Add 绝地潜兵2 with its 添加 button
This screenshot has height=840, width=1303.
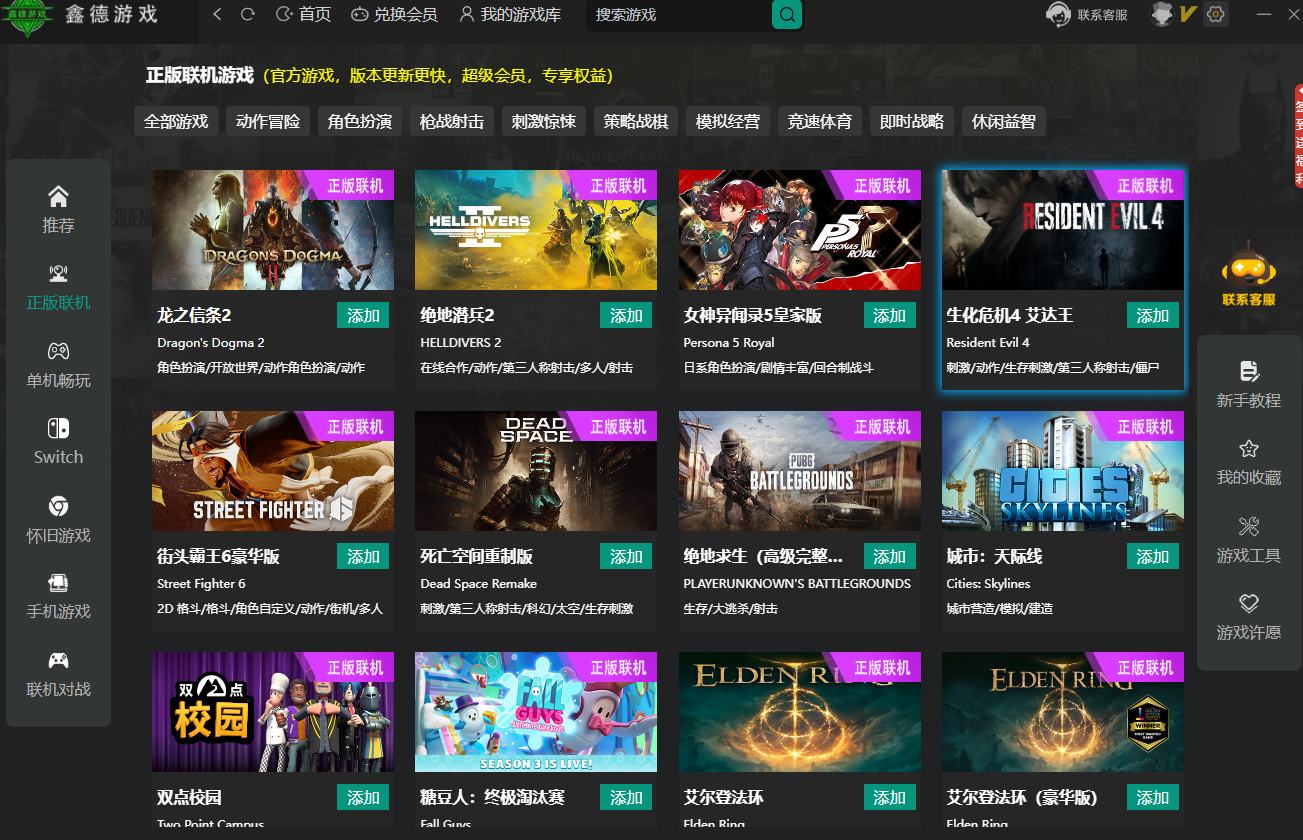626,315
